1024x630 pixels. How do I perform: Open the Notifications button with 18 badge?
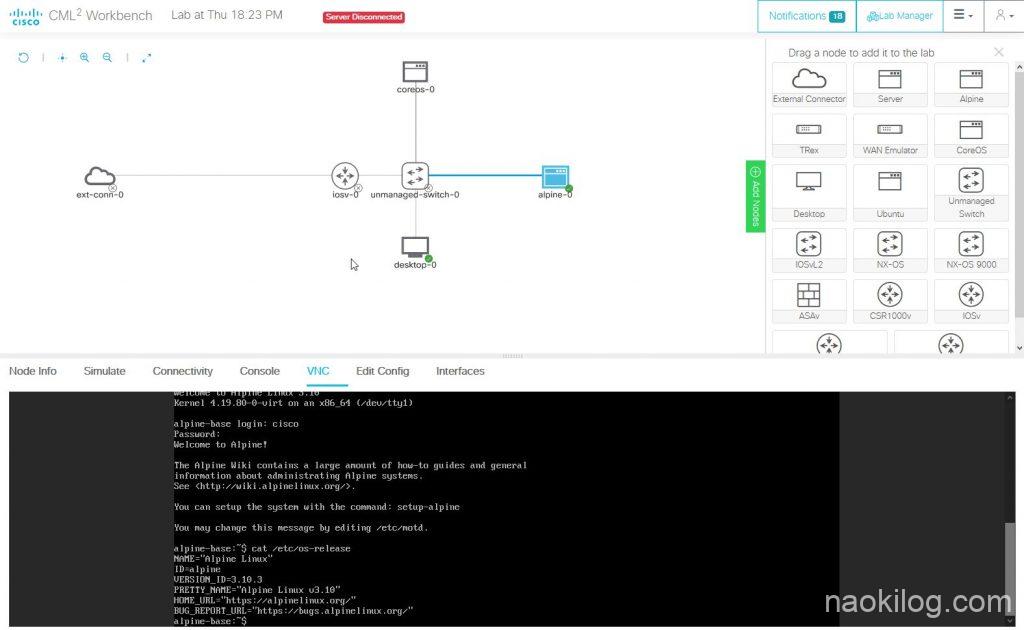click(807, 16)
